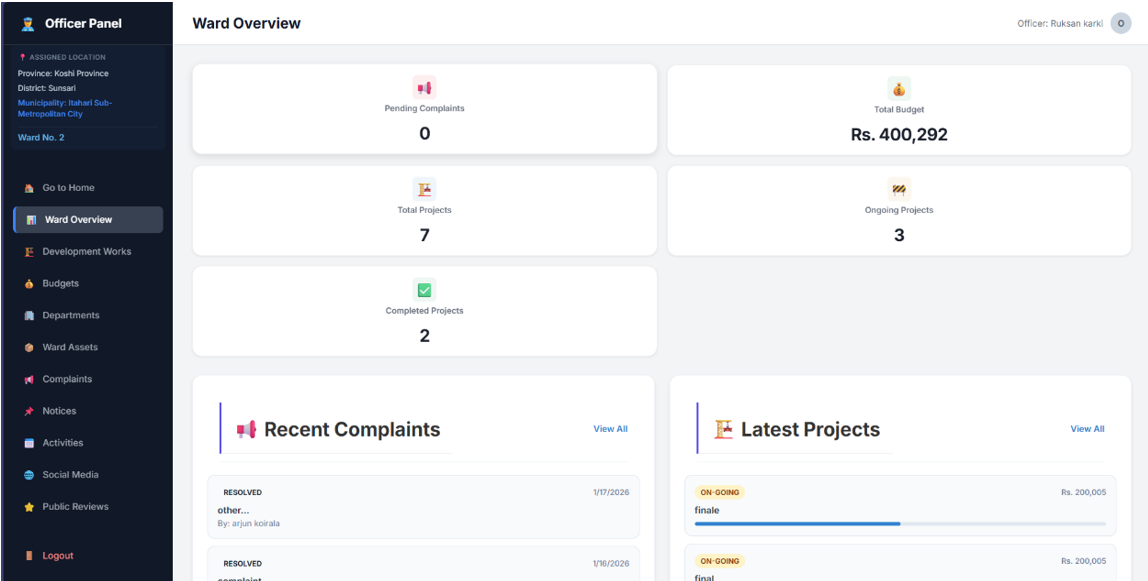The height and width of the screenshot is (581, 1148).
Task: Click the finale project progress bar
Action: click(x=901, y=524)
